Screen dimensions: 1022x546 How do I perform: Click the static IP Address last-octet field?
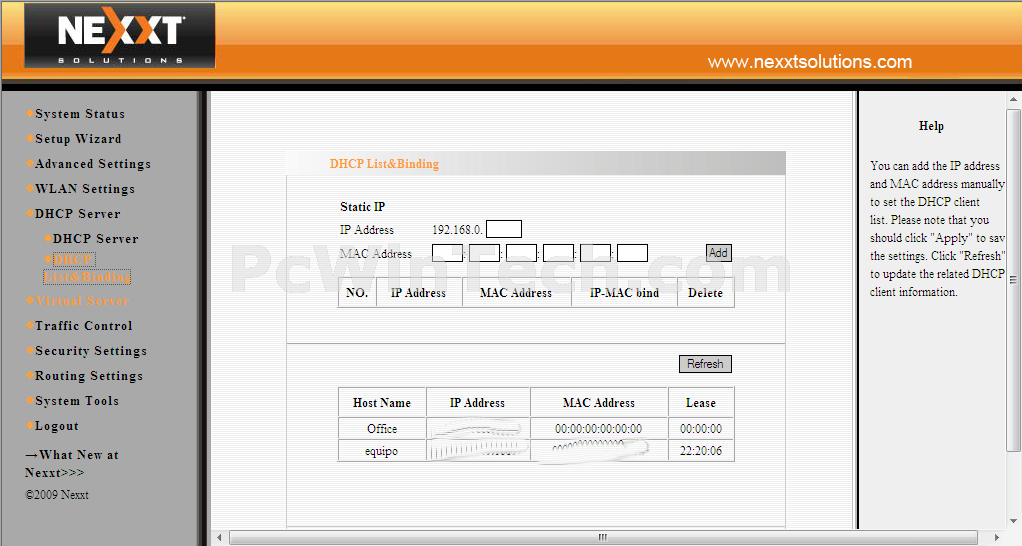[x=503, y=229]
